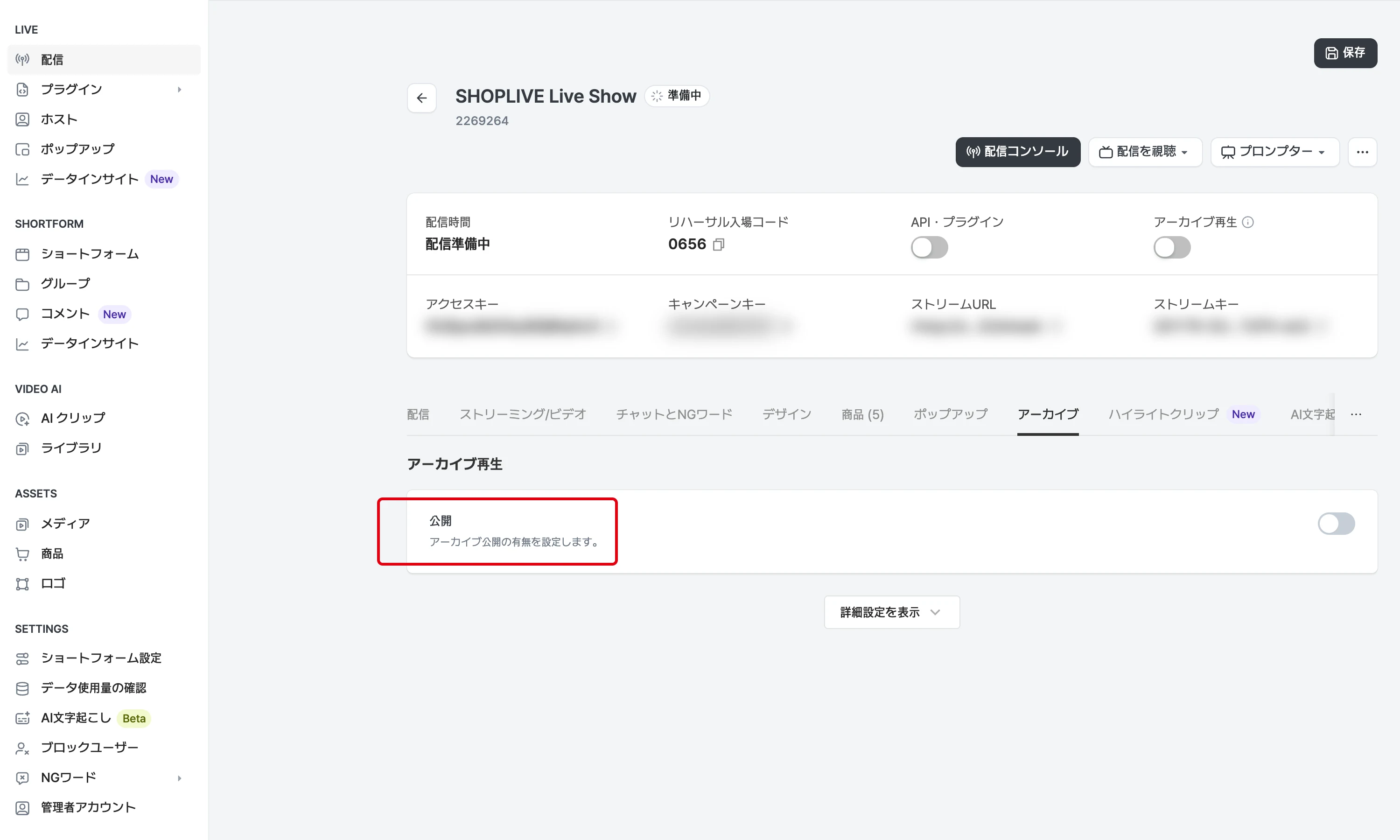Open the ショートフォーム sidebar icon
1400x840 pixels.
(x=22, y=254)
